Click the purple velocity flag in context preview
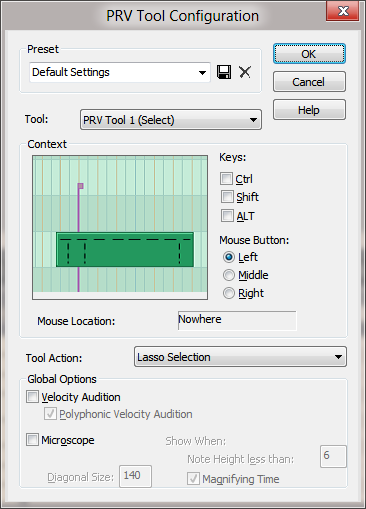Image resolution: width=366 pixels, height=509 pixels. 80,186
